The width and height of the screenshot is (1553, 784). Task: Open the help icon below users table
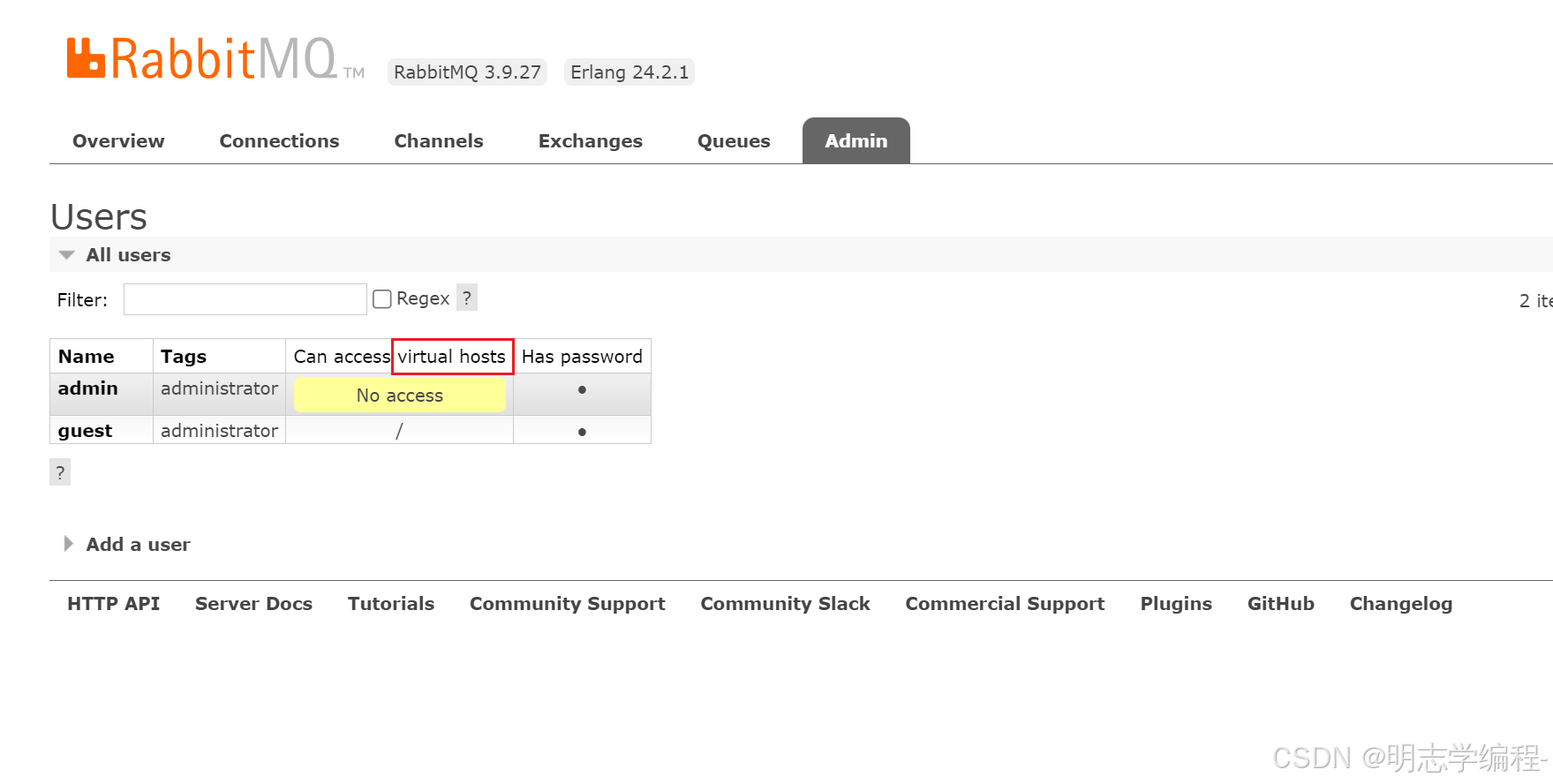60,472
